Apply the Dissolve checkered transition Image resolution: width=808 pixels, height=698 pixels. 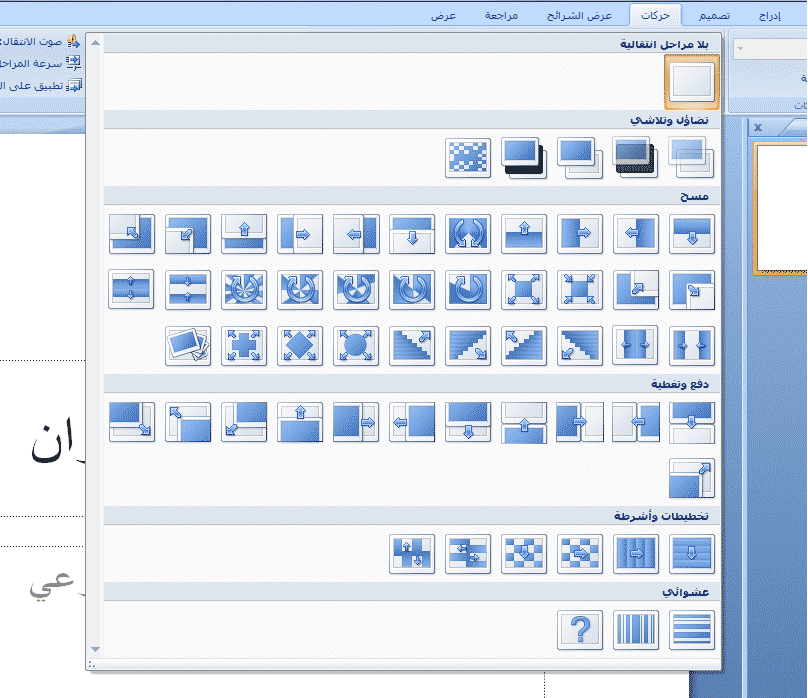(x=468, y=157)
